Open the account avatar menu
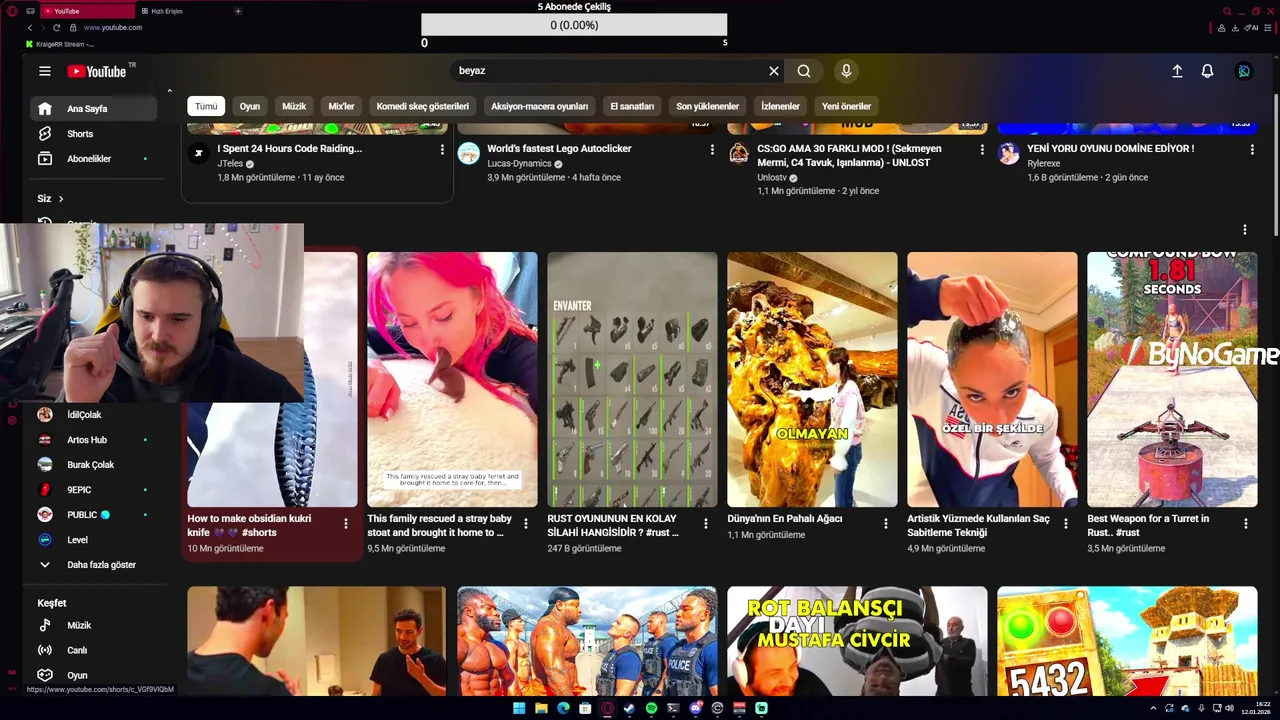The height and width of the screenshot is (720, 1280). [x=1244, y=71]
